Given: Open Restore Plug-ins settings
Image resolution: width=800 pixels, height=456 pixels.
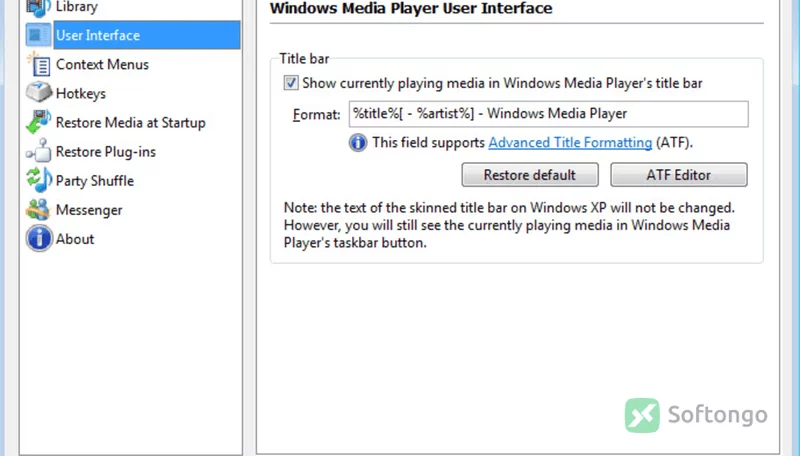Looking at the screenshot, I should pos(106,151).
